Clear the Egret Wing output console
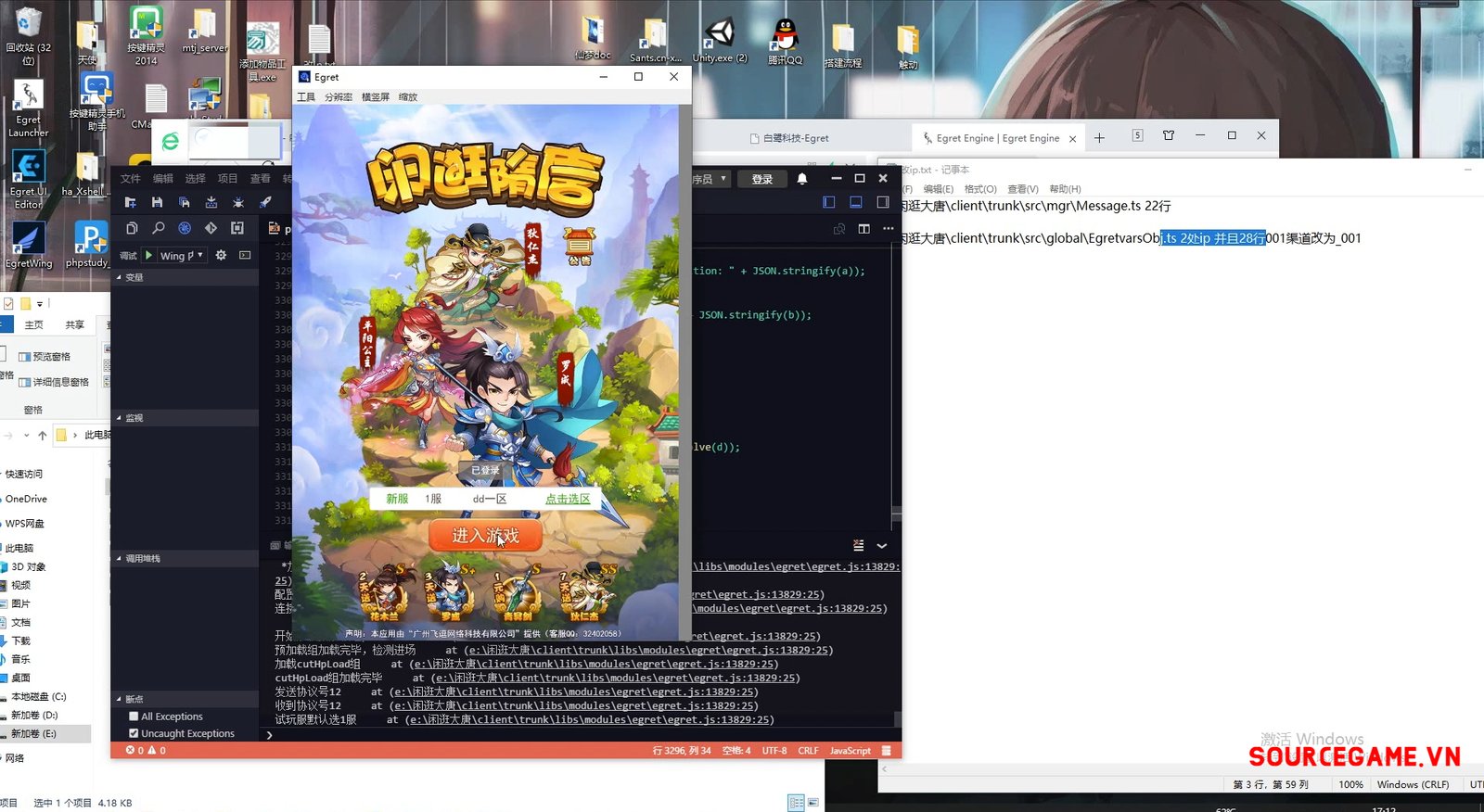This screenshot has height=812, width=1484. coord(858,546)
